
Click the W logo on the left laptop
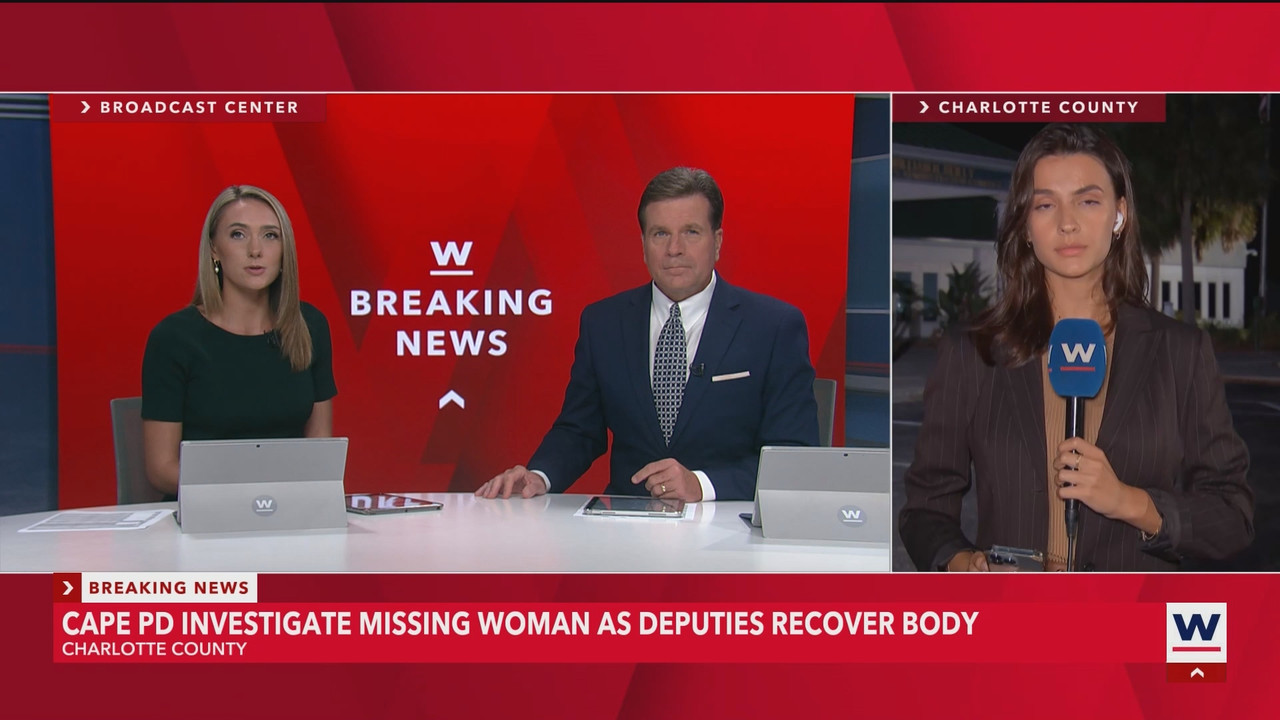263,505
